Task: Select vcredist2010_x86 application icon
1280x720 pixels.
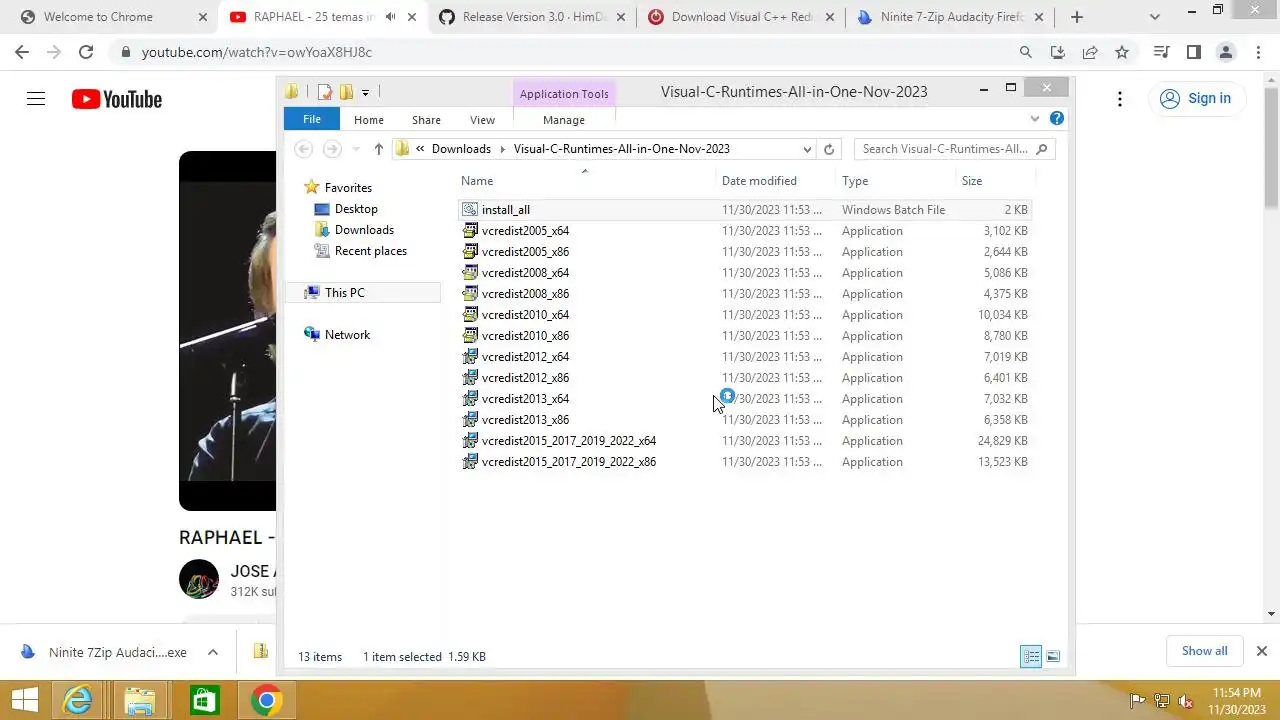Action: pos(470,336)
